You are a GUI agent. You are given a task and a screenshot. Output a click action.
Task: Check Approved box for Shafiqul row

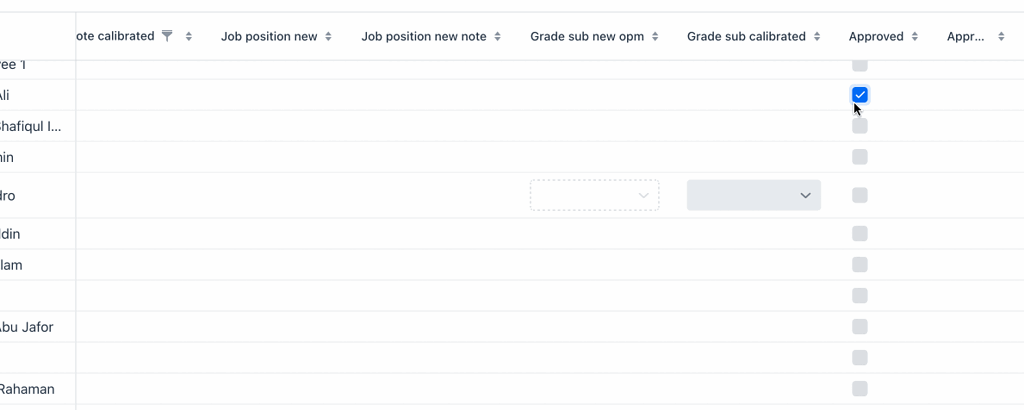click(x=860, y=126)
